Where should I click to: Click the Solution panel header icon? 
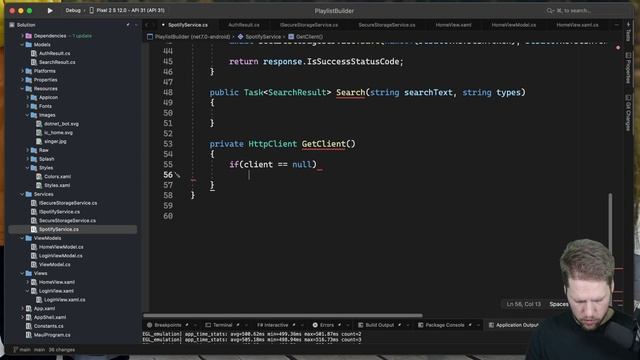tap(12, 25)
